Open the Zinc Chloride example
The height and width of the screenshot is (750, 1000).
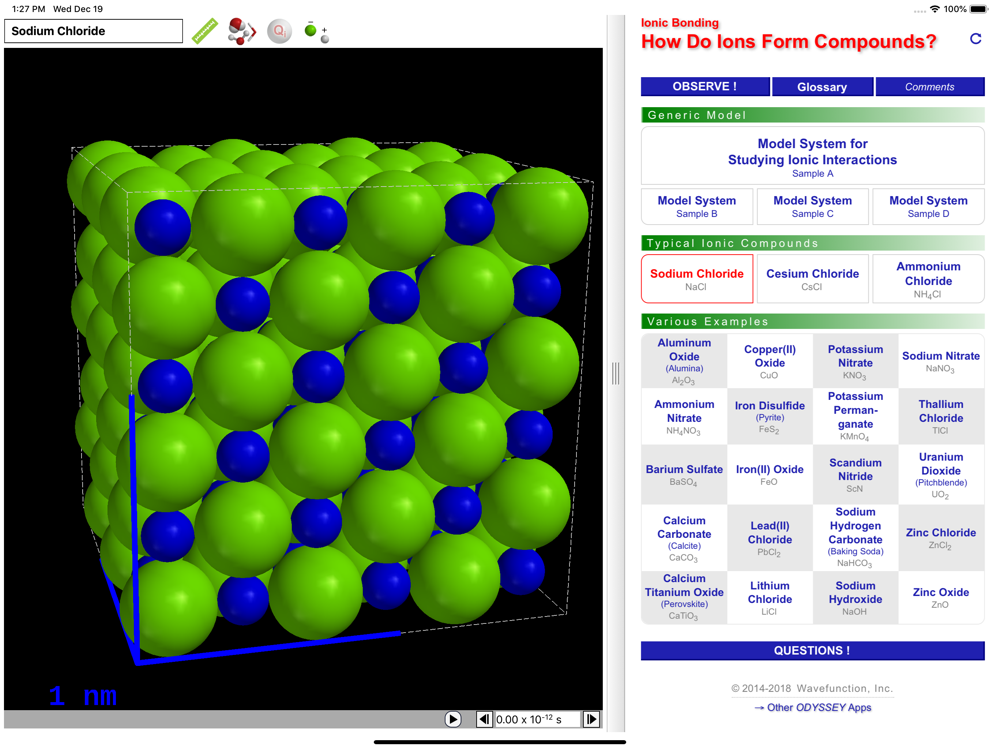[941, 538]
